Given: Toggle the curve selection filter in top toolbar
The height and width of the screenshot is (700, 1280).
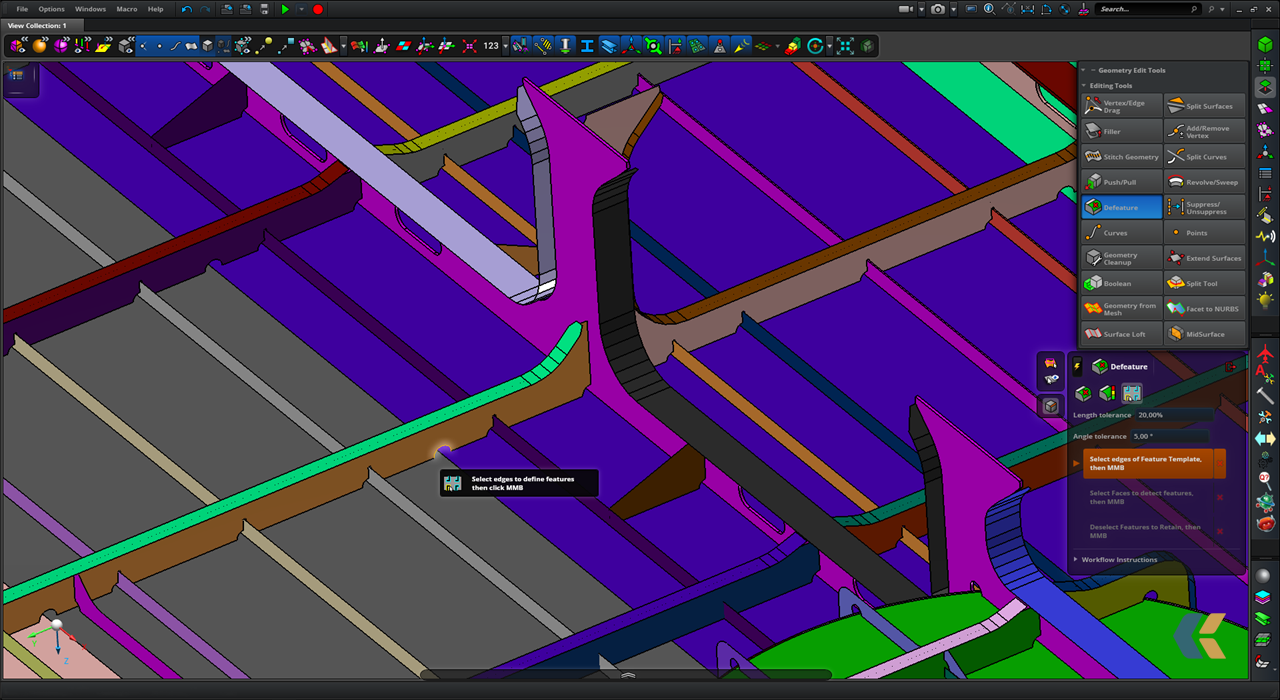Looking at the screenshot, I should tap(175, 45).
